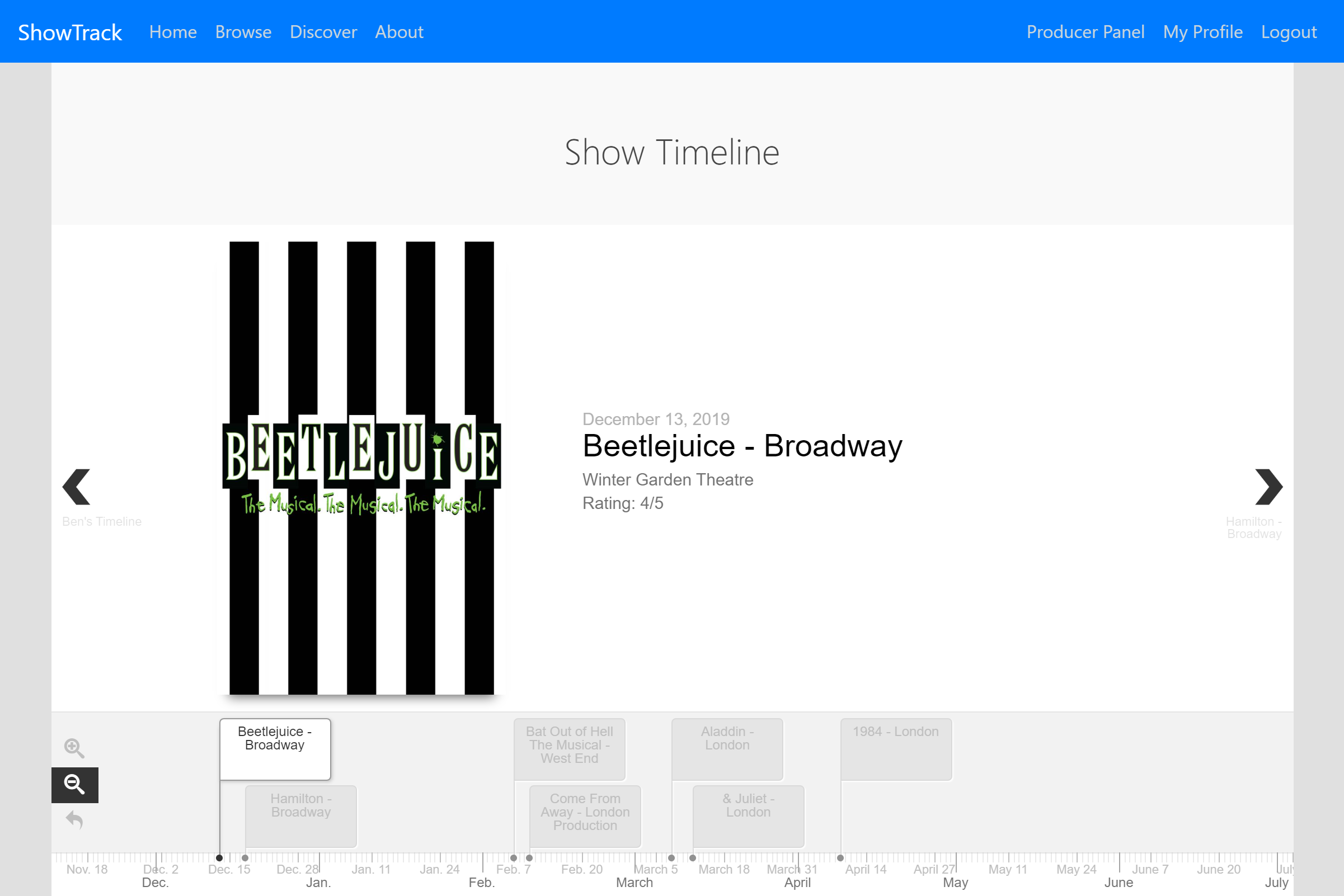The image size is (1344, 896).
Task: Click the timeline zoom in magnifier
Action: click(74, 748)
